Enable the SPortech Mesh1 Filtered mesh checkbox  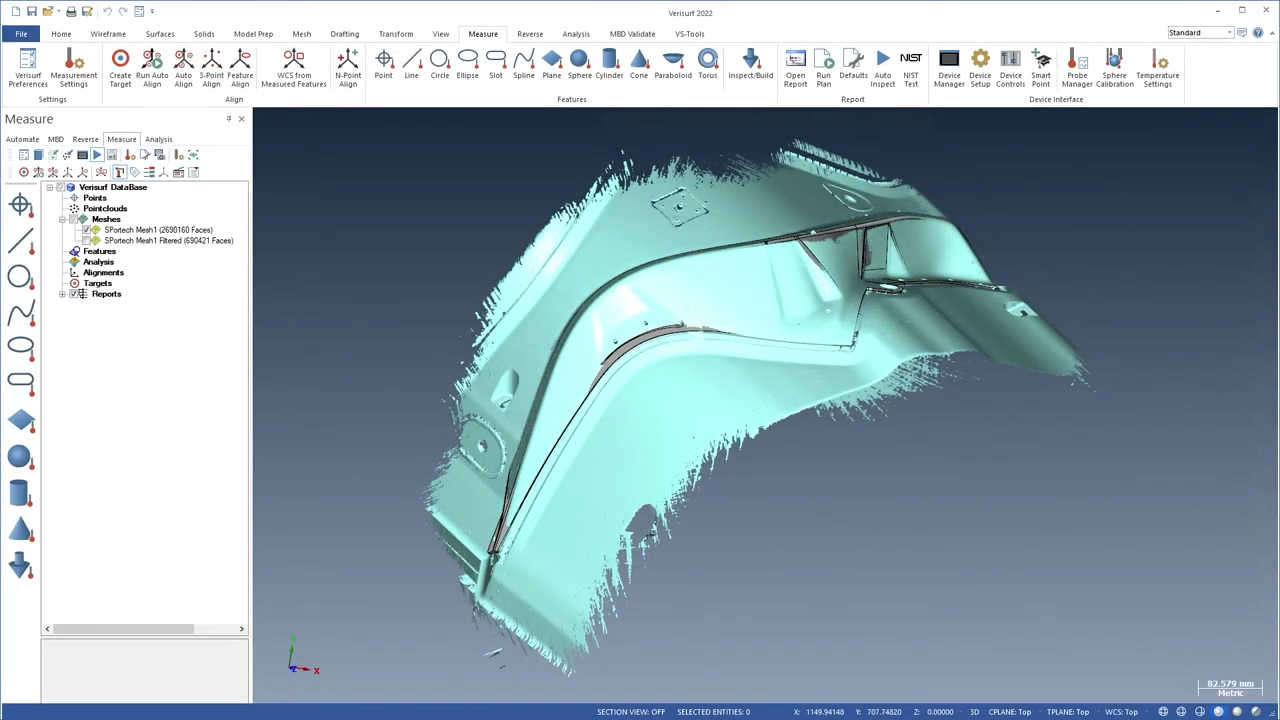point(86,241)
